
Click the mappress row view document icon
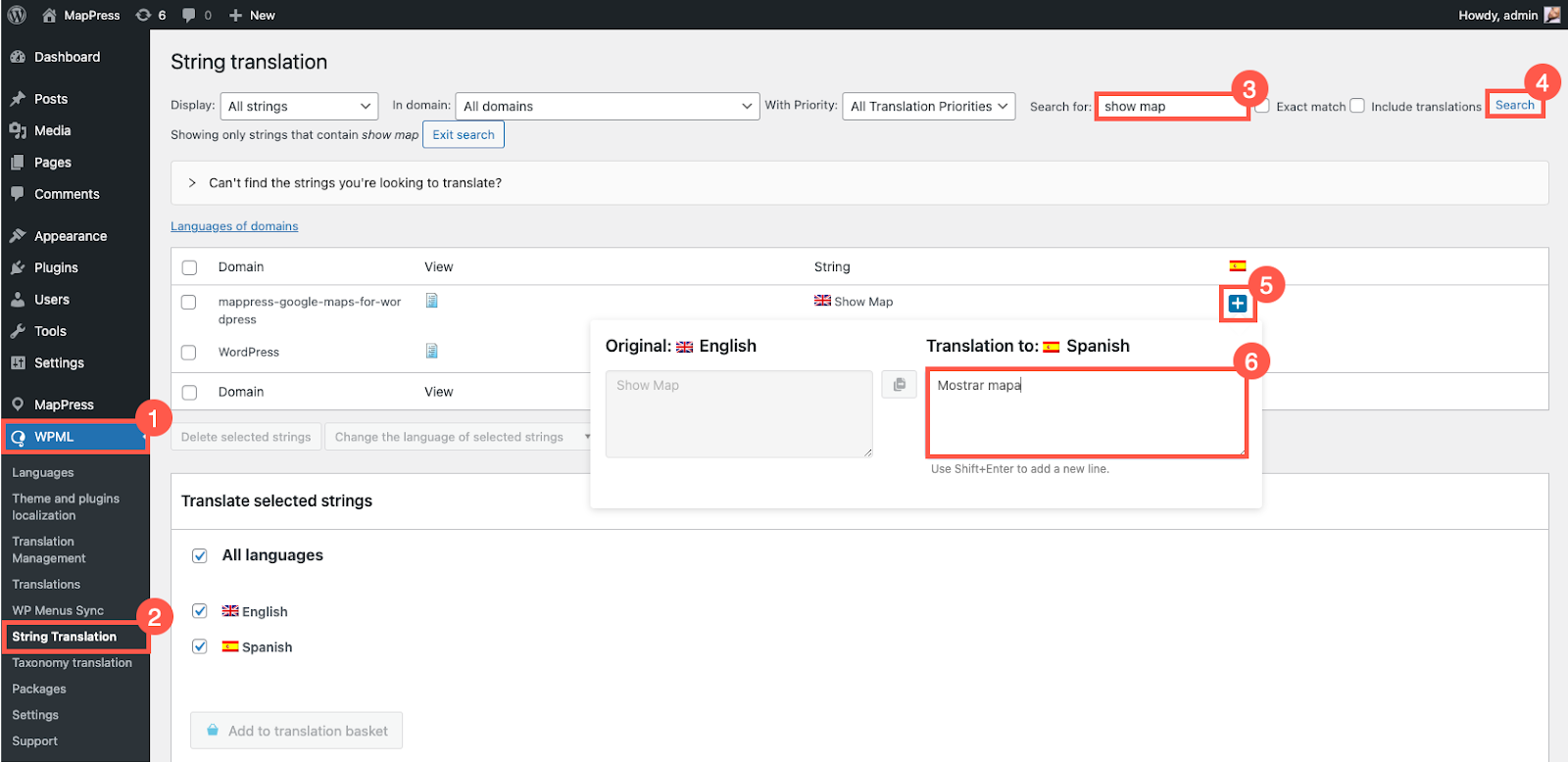[x=431, y=301]
